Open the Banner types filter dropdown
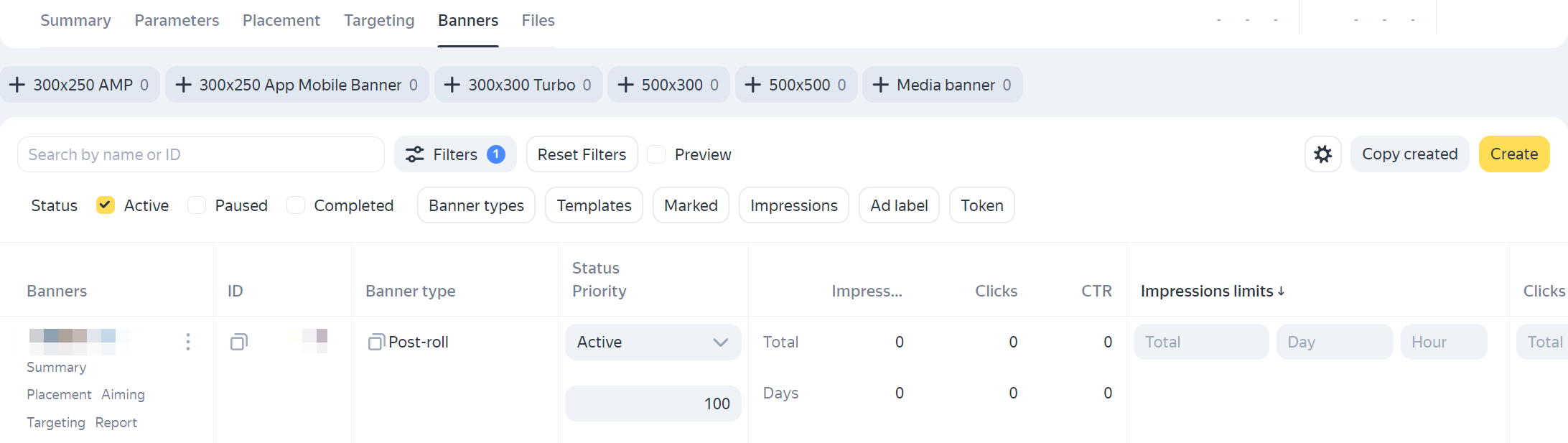 476,205
